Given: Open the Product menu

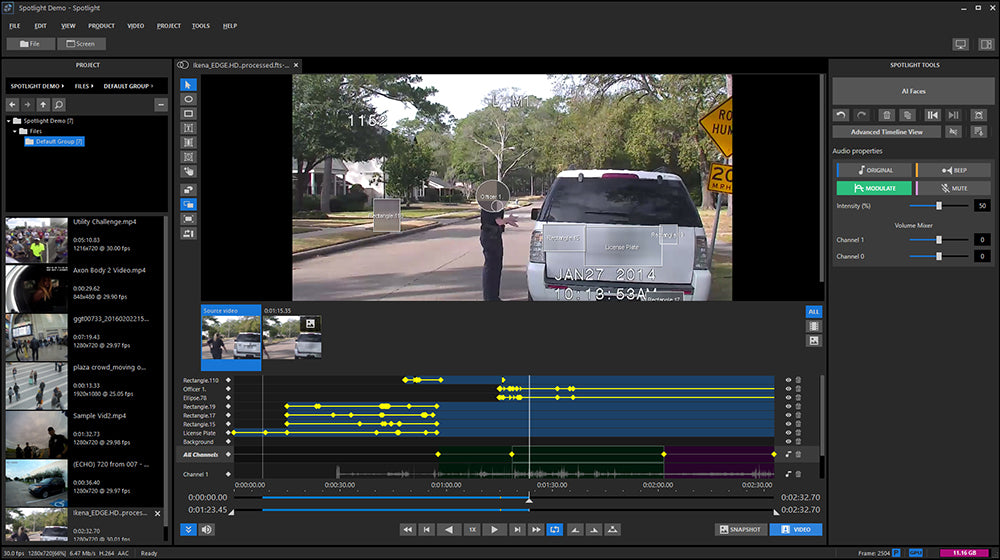Looking at the screenshot, I should pyautogui.click(x=101, y=25).
